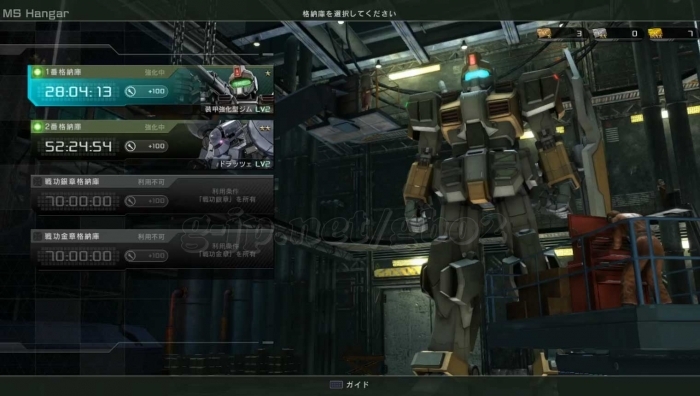This screenshot has height=396, width=700.
Task: Click green status light of 2番格納庫
Action: point(38,127)
